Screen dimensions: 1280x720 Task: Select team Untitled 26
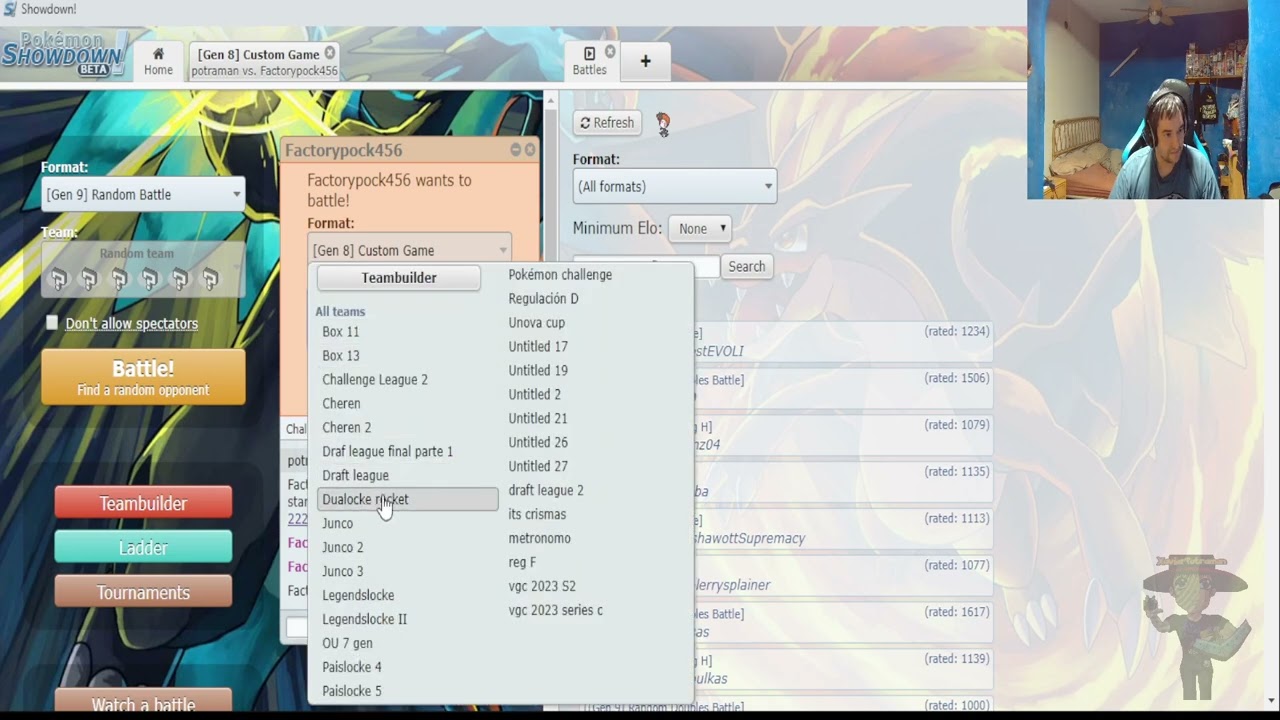coord(594,443)
